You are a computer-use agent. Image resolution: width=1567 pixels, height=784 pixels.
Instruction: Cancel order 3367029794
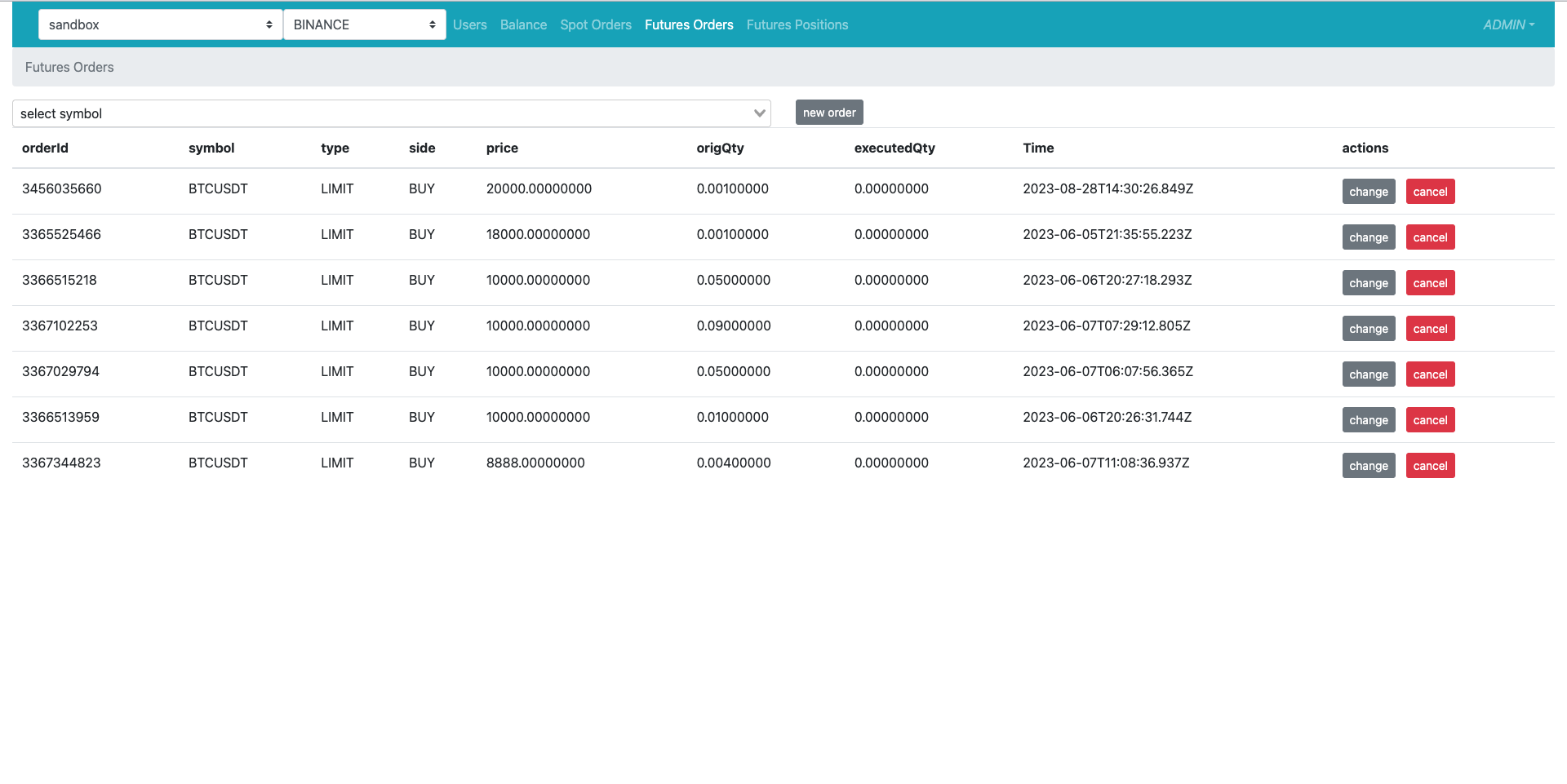1430,374
